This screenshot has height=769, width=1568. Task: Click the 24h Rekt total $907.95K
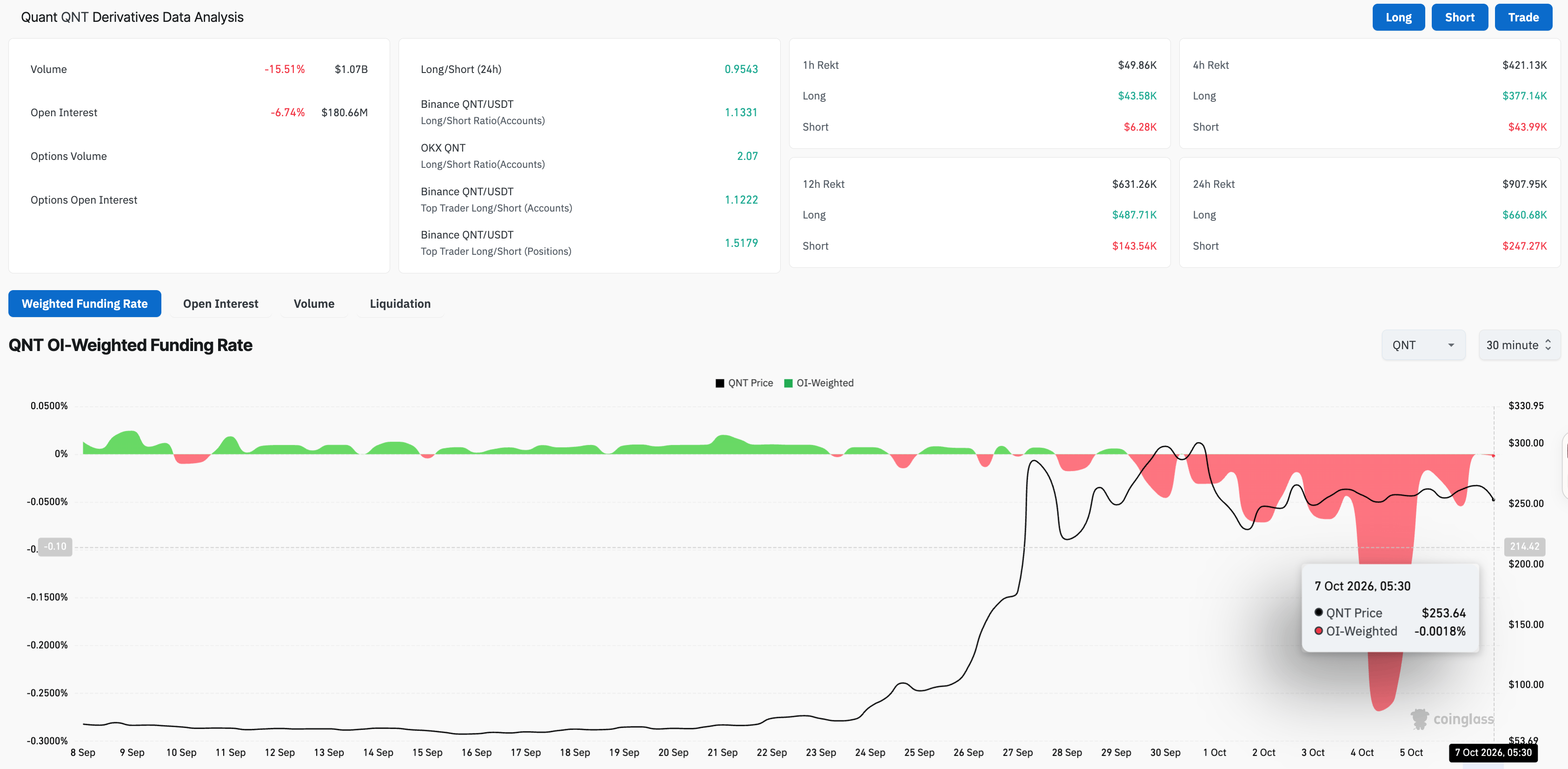coord(1524,184)
